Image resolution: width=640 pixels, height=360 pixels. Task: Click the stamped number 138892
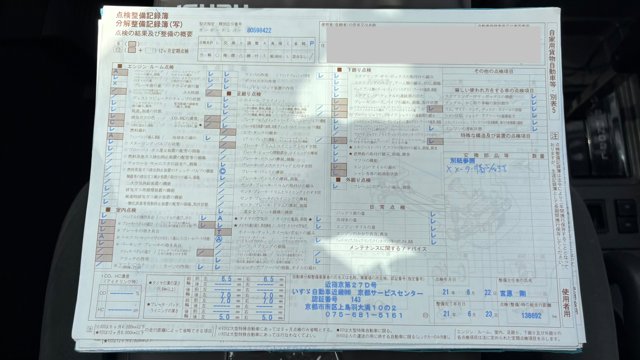pos(531,316)
